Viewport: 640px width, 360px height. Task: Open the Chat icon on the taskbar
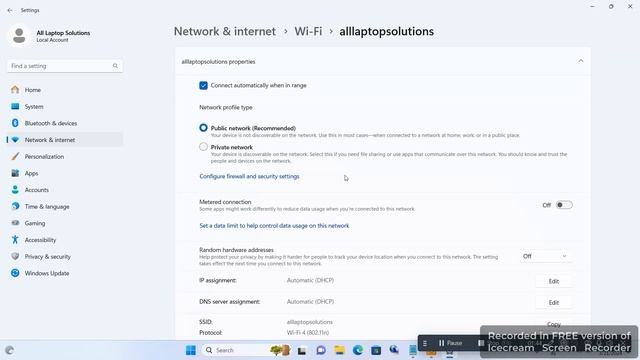pos(321,350)
